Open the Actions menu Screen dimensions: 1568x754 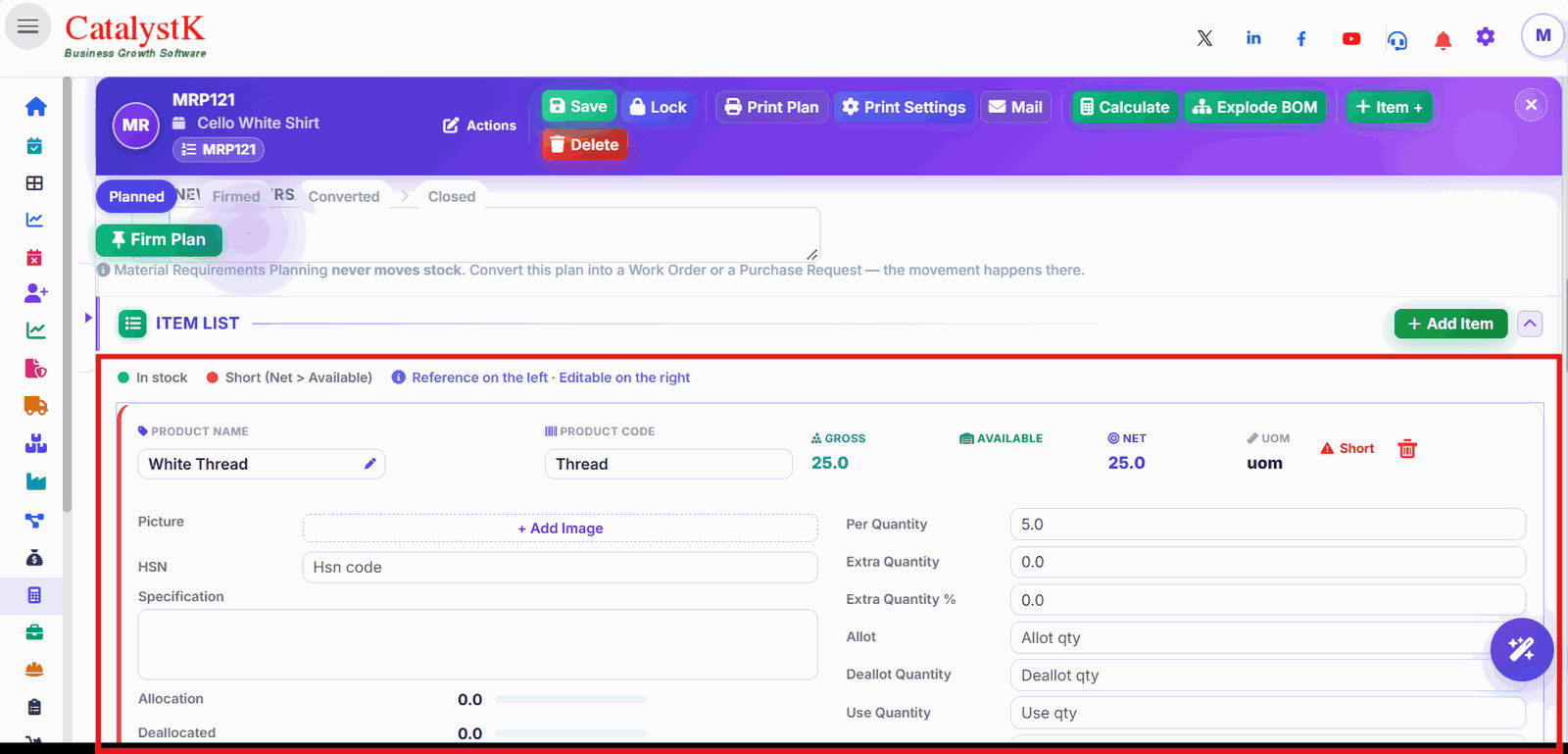click(x=479, y=126)
